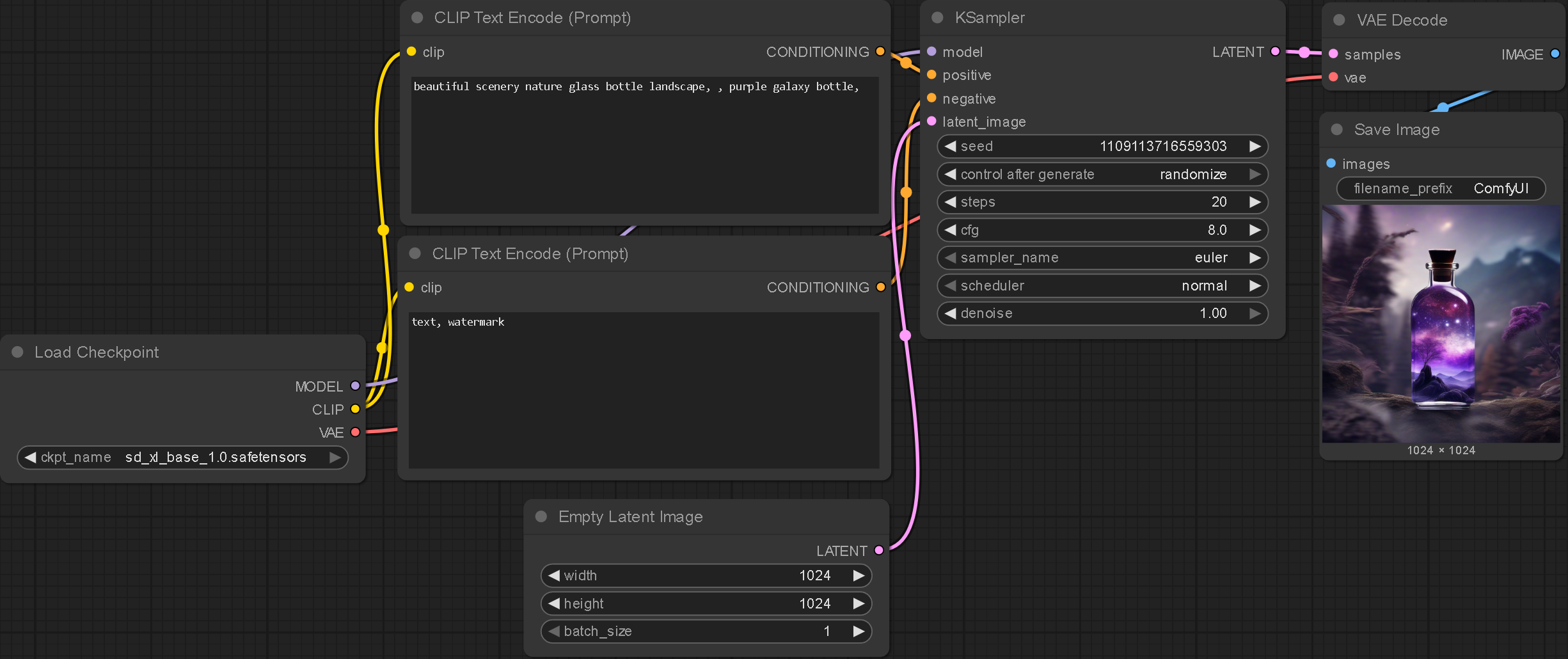Decrease the seed value with left arrow
The width and height of the screenshot is (1568, 659).
tap(950, 146)
